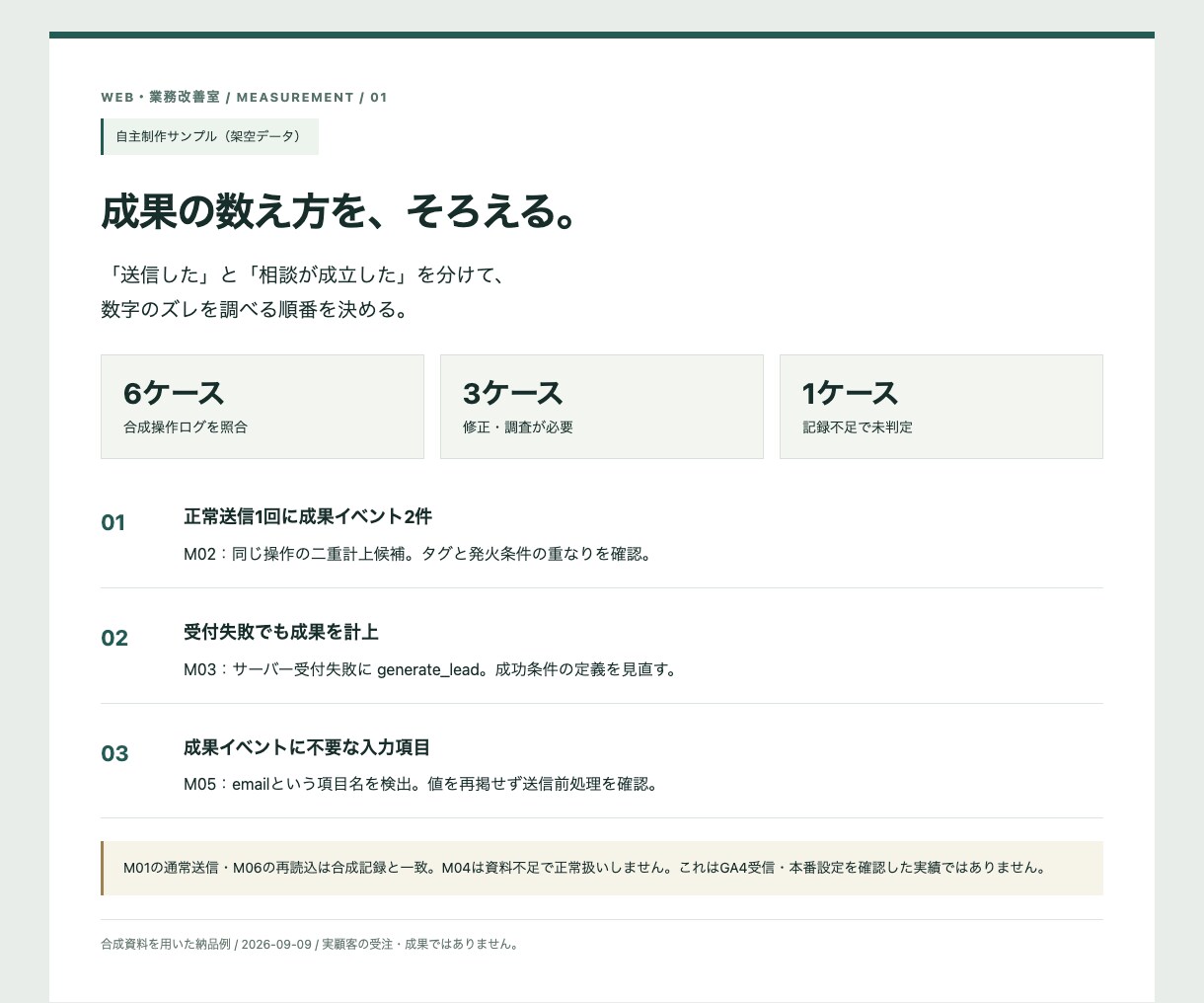This screenshot has width=1204, height=1003.
Task: Click the '6ケース' stat value
Action: 174,393
